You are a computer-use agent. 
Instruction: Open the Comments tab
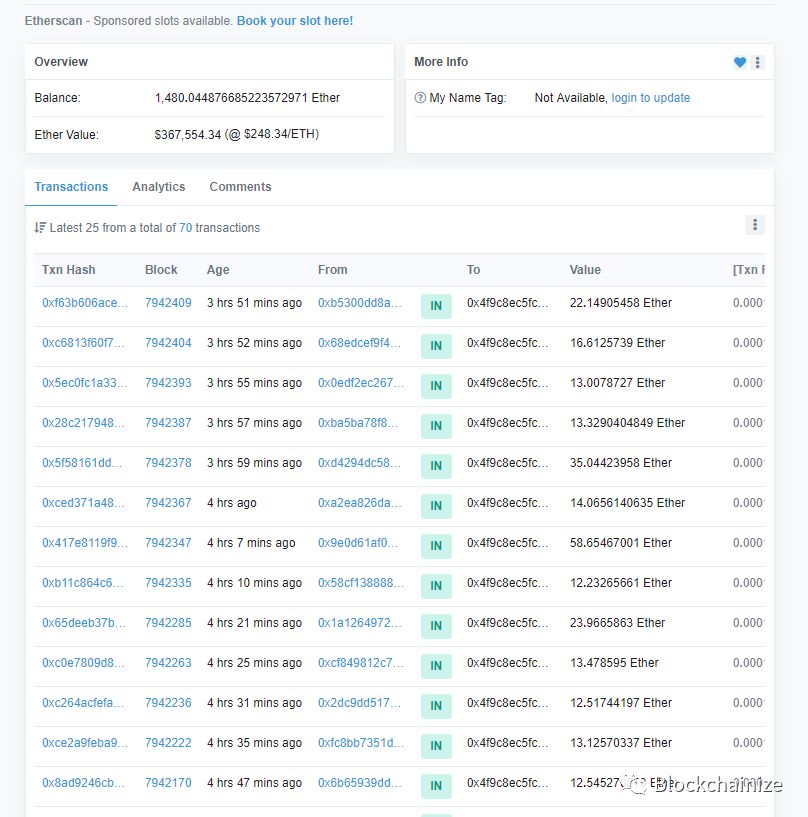(240, 186)
